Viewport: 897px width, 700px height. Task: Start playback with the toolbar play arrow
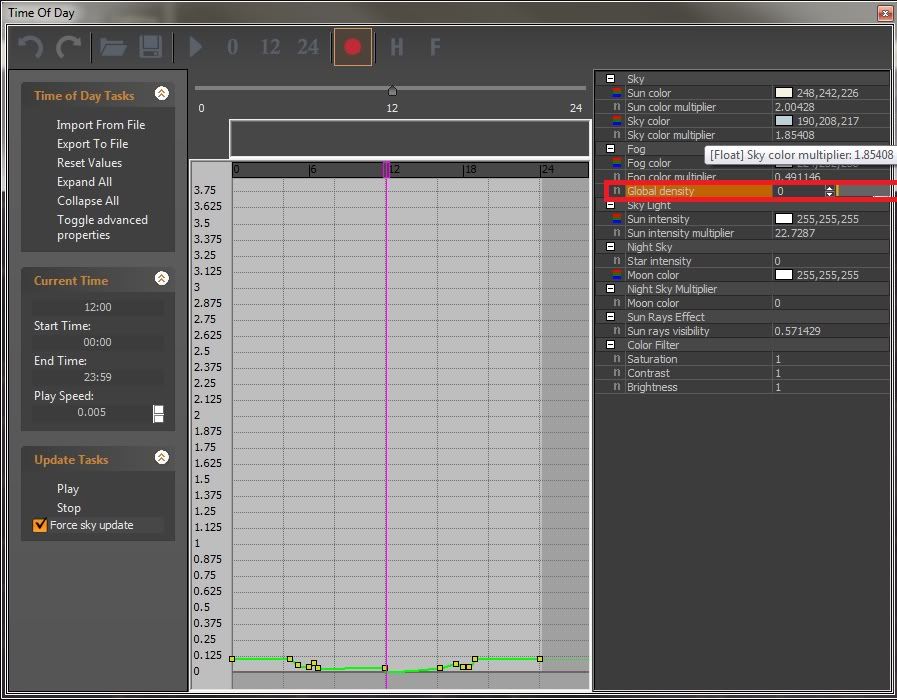(x=196, y=47)
